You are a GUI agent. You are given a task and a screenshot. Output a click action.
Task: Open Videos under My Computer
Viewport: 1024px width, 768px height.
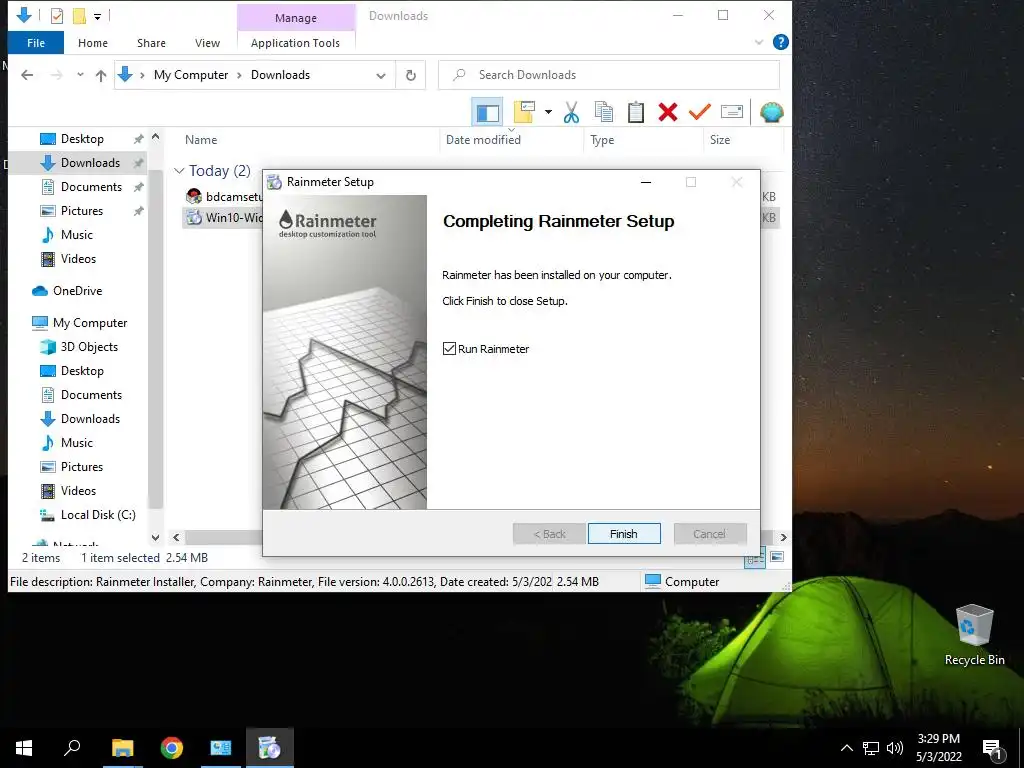(78, 491)
